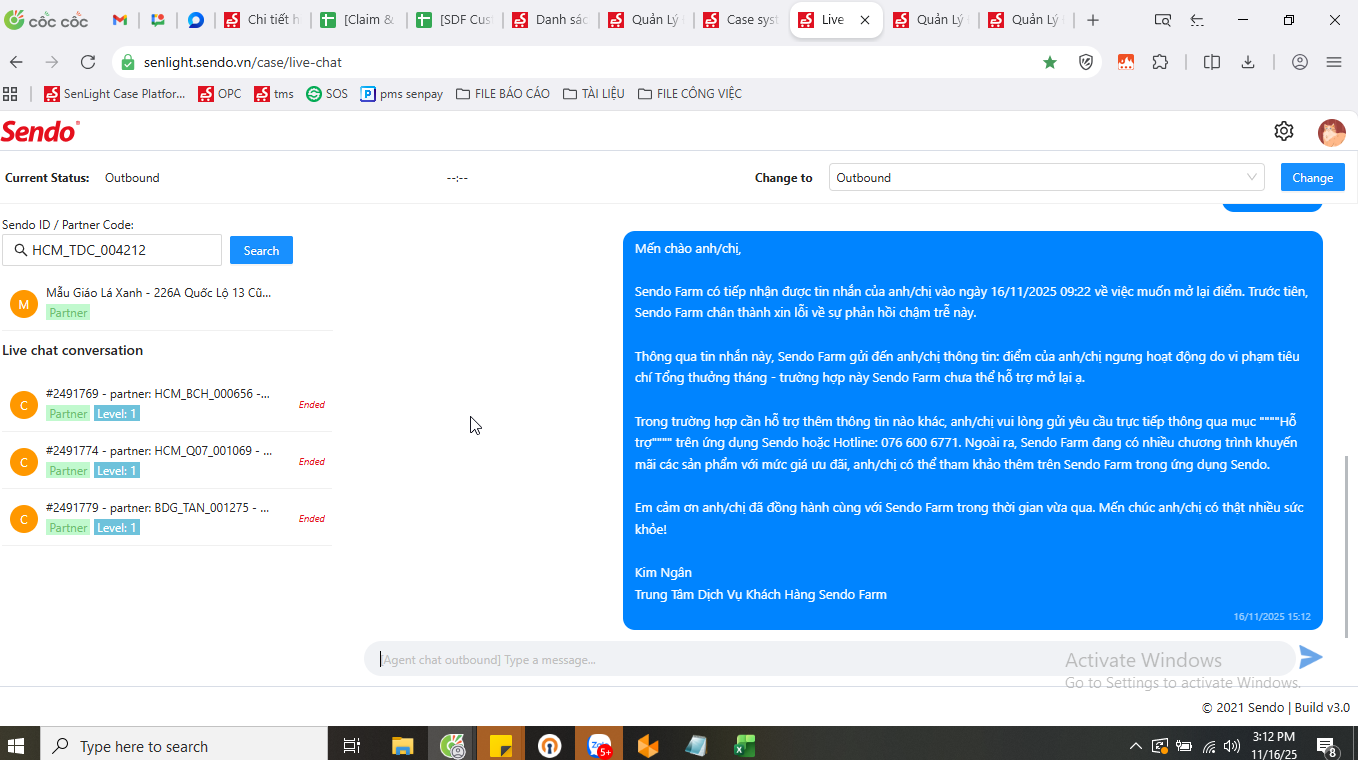Show hidden system tray icons
The height and width of the screenshot is (760, 1358).
pos(1136,746)
